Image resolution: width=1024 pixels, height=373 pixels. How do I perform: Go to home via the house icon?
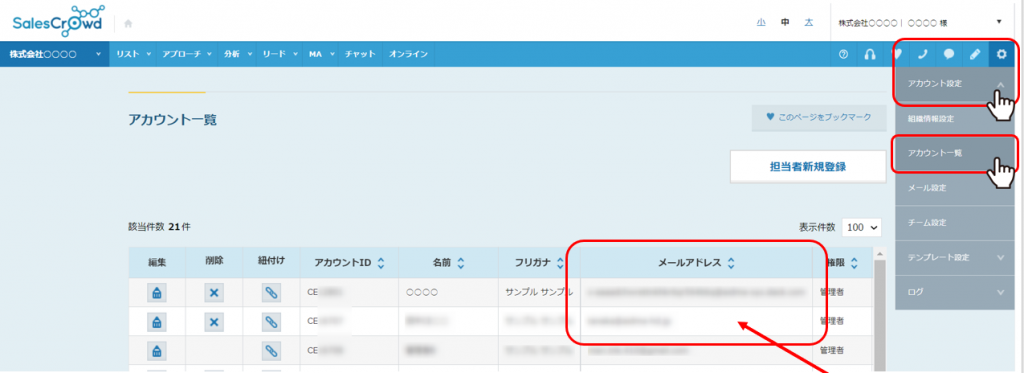(x=128, y=24)
